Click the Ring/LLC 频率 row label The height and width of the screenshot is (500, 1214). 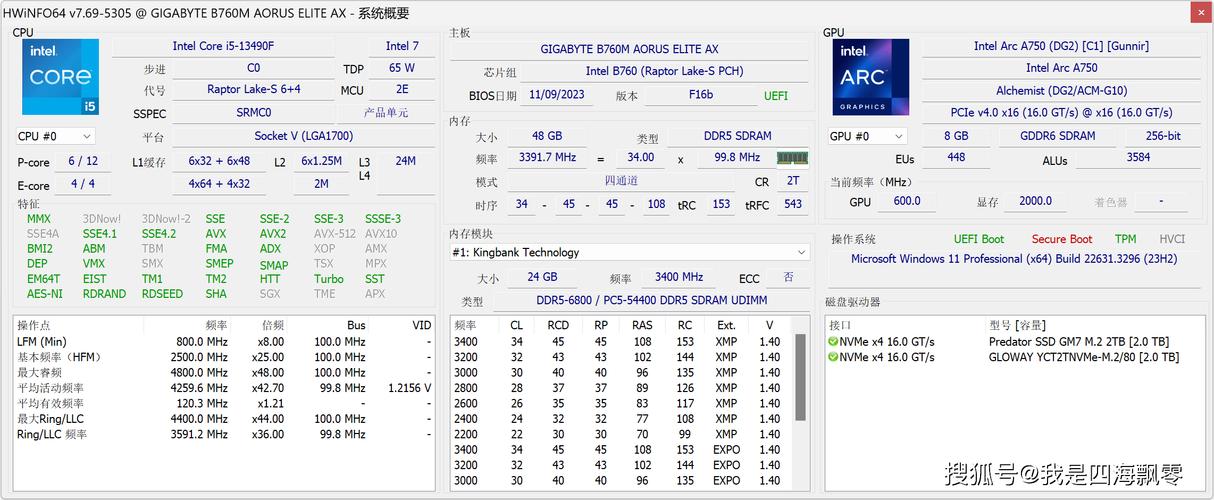point(52,434)
